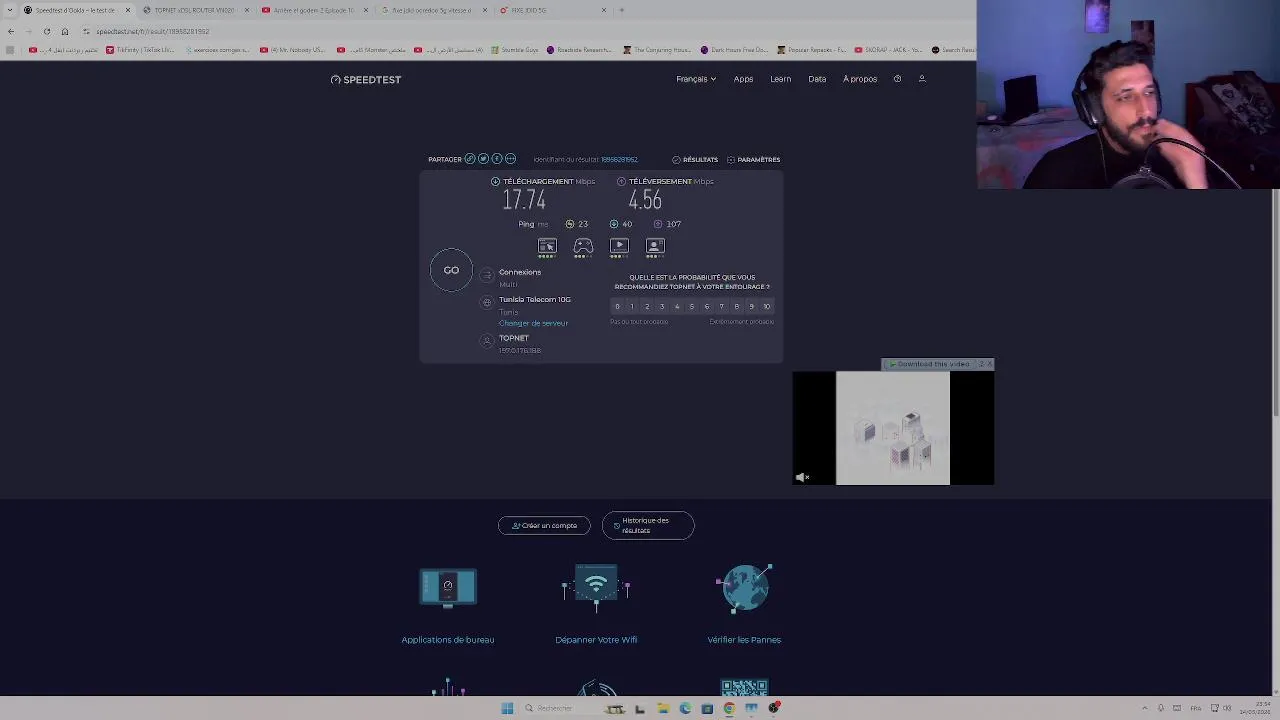
Task: Switch to the YouTube episode tab
Action: pos(313,10)
